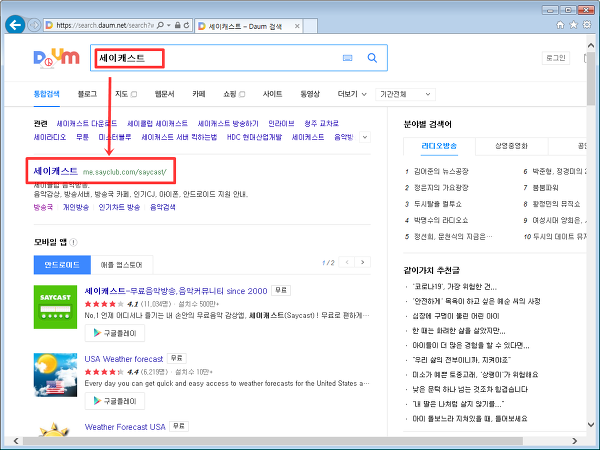600x450 pixels.
Task: Click the 개인방송 sub-link
Action: 76,207
